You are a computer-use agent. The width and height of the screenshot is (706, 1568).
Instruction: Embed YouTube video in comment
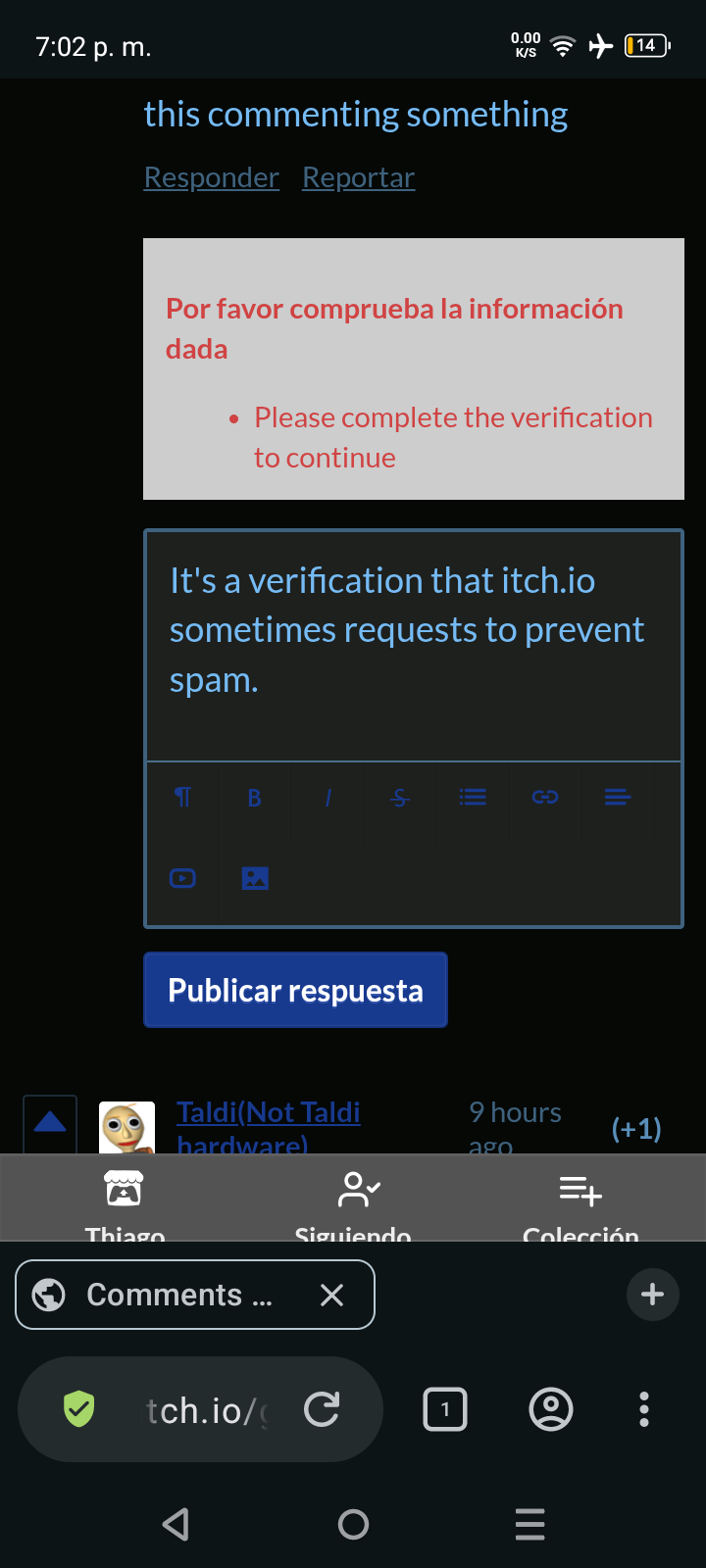tap(182, 878)
